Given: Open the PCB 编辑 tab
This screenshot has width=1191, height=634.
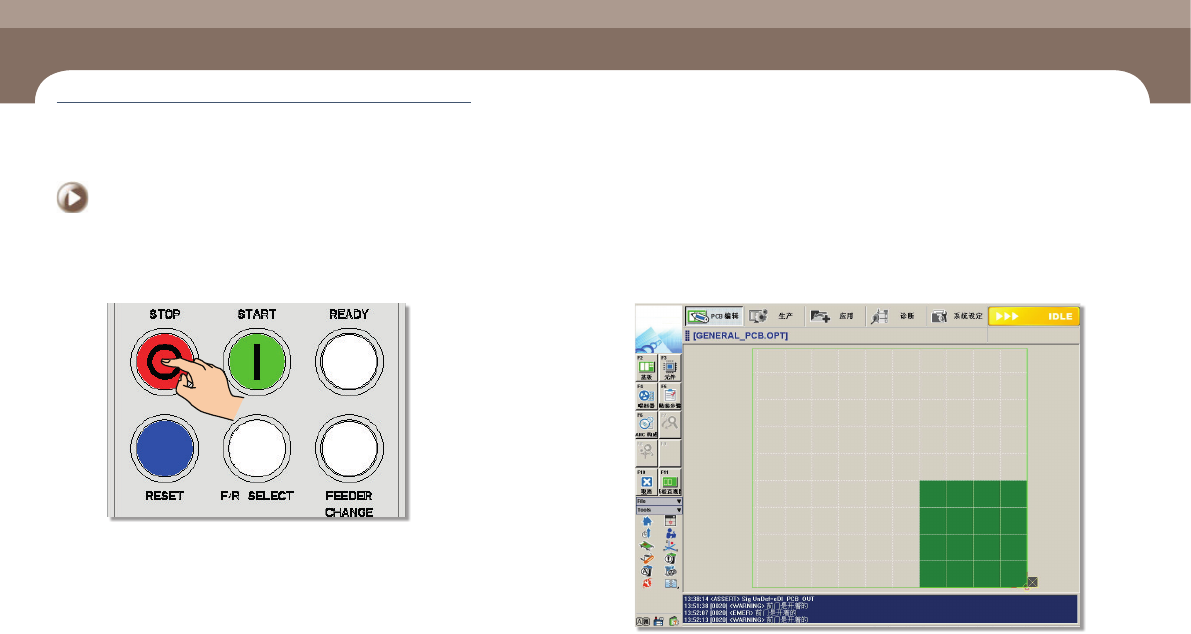Looking at the screenshot, I should pos(714,316).
